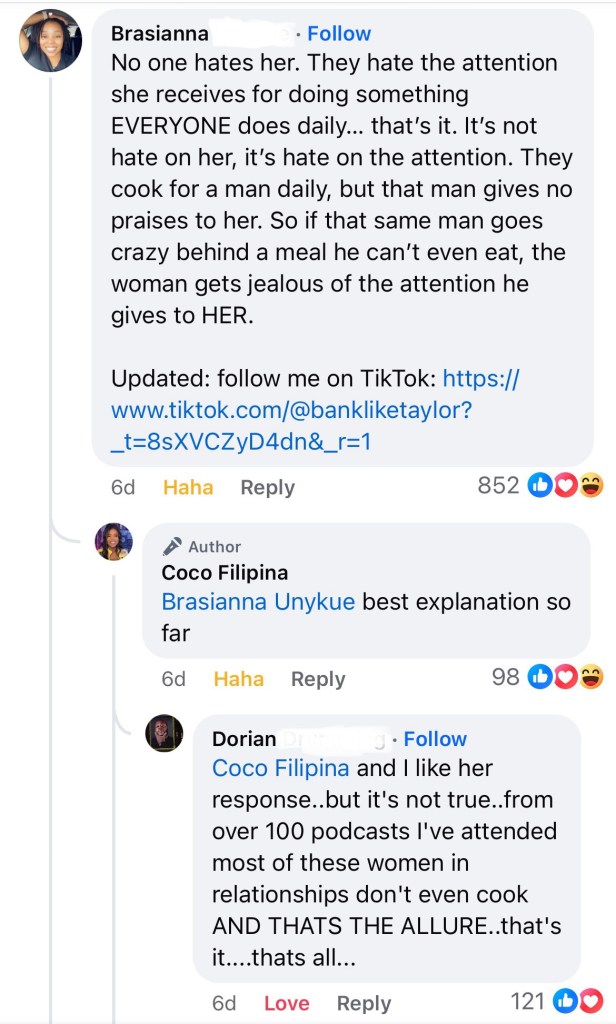The height and width of the screenshot is (1024, 616).
Task: Open Brasianna's profile picture
Action: point(50,41)
